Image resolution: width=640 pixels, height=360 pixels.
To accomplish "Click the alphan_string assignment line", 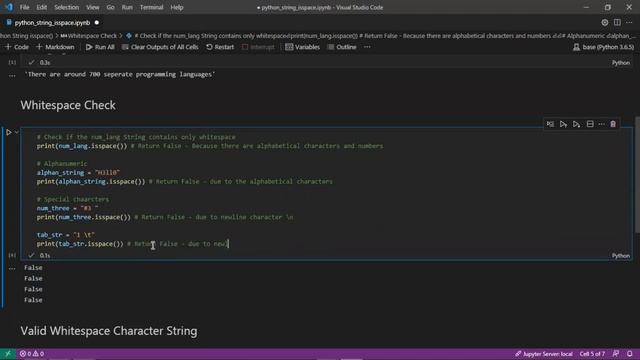I will (x=78, y=173).
